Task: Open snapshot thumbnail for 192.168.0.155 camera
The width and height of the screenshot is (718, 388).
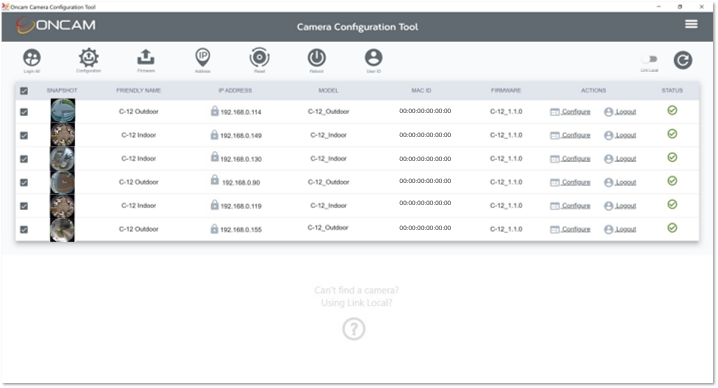Action: (62, 230)
